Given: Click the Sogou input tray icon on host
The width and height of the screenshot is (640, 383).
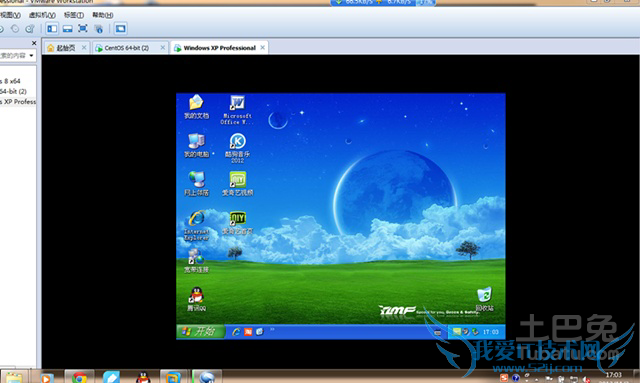Looking at the screenshot, I should (504, 378).
